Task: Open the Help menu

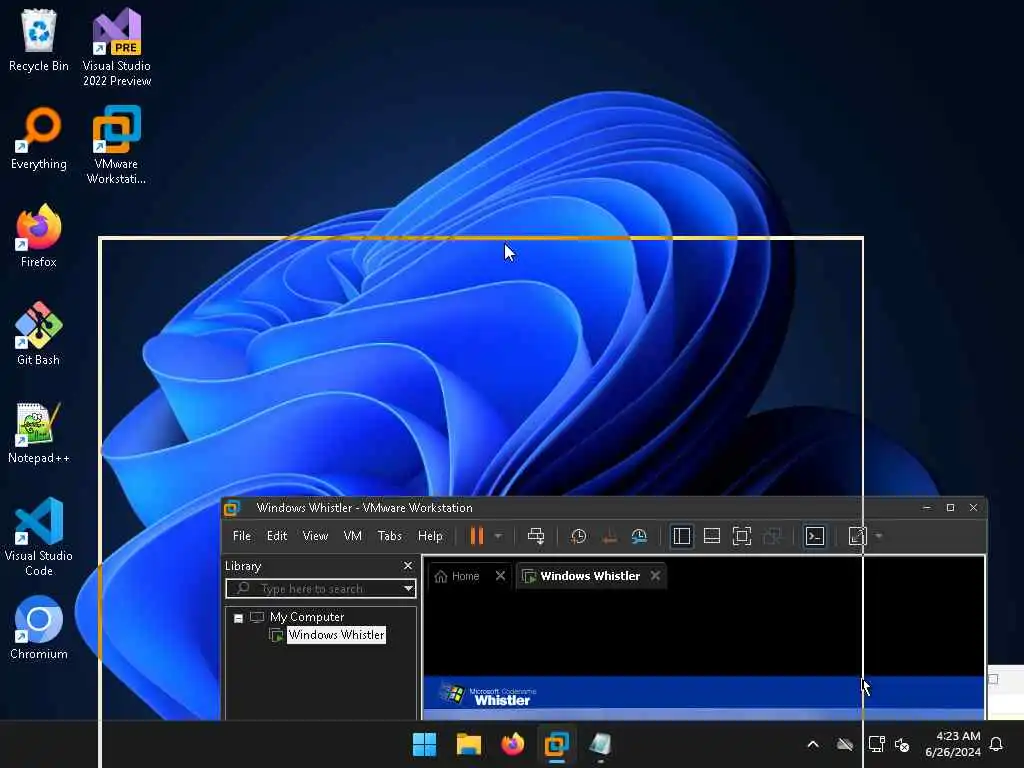Action: coord(430,536)
